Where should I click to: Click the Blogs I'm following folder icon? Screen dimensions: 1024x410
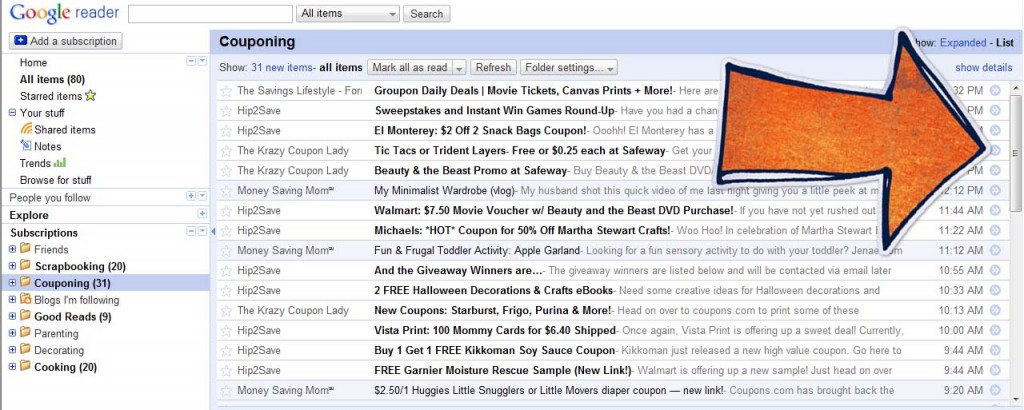click(x=25, y=300)
